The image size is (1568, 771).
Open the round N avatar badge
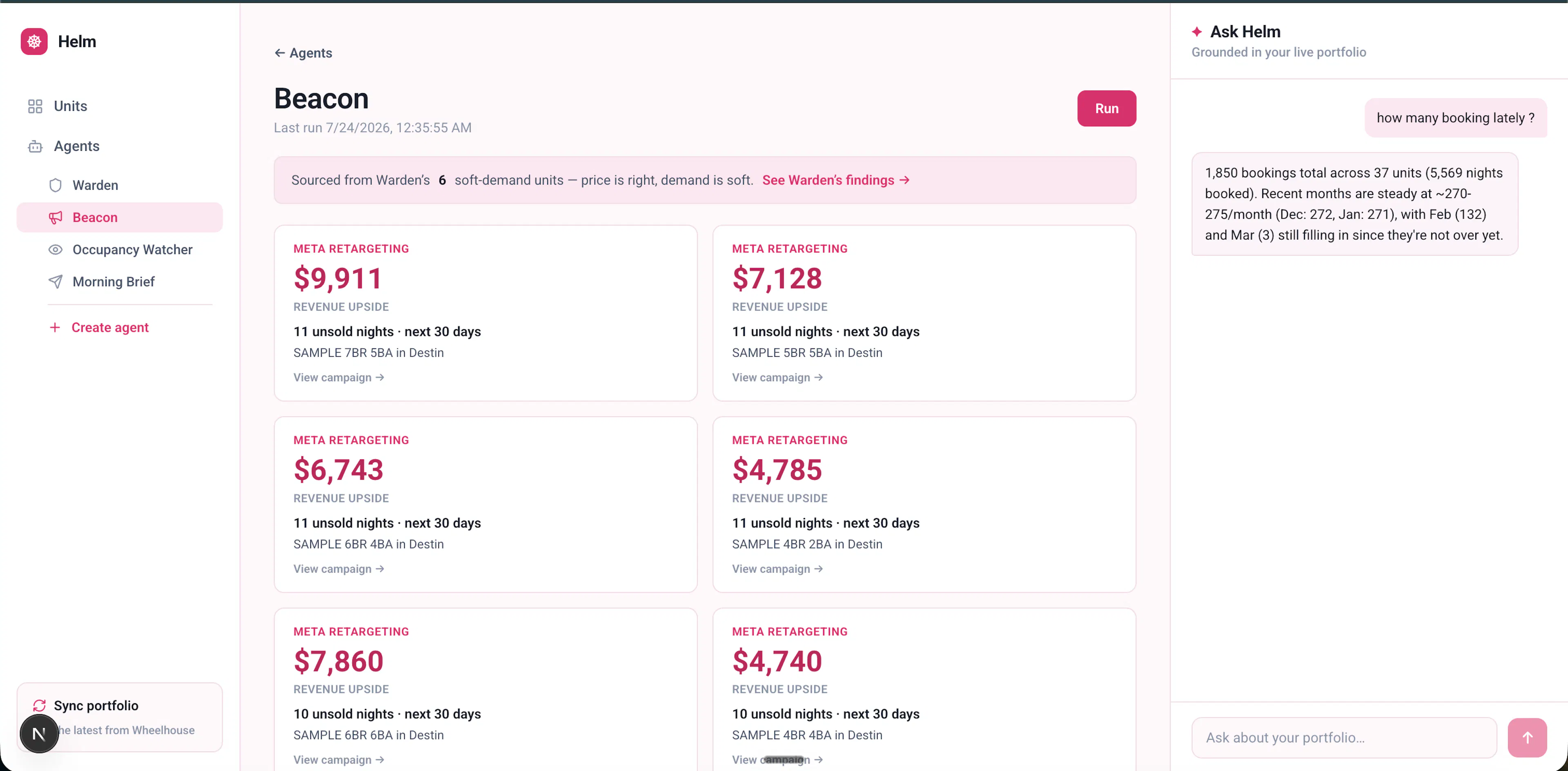click(39, 734)
